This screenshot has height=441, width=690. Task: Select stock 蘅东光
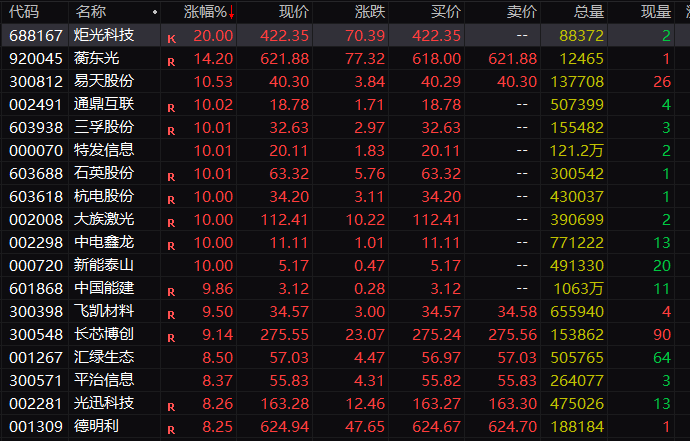[96, 58]
